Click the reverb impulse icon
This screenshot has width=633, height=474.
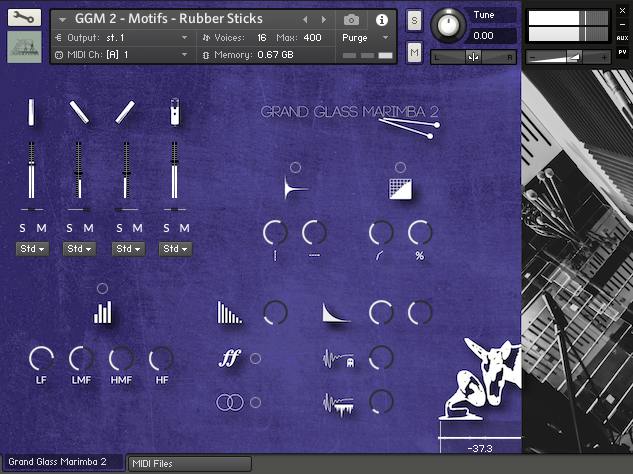pyautogui.click(x=296, y=189)
